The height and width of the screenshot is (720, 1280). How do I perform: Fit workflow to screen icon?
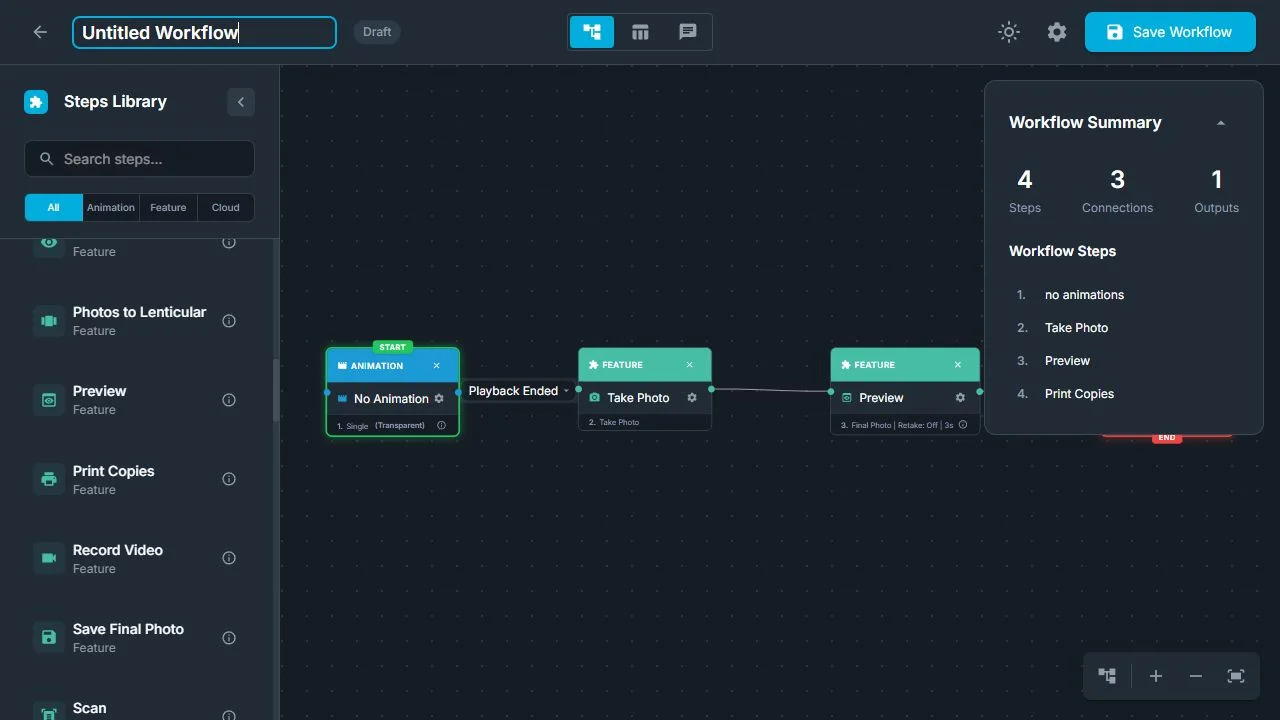click(1236, 676)
